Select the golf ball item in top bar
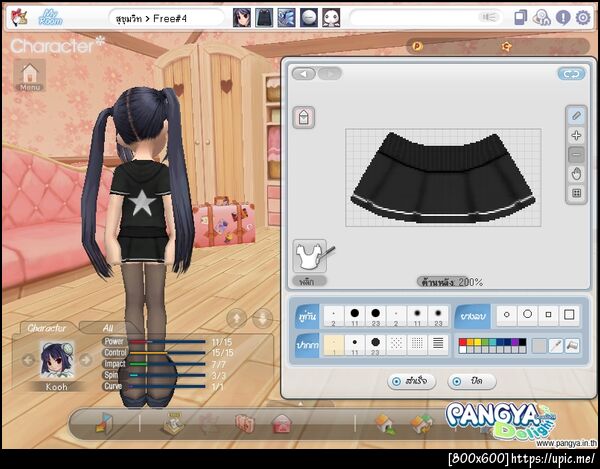The image size is (600, 469). click(309, 18)
